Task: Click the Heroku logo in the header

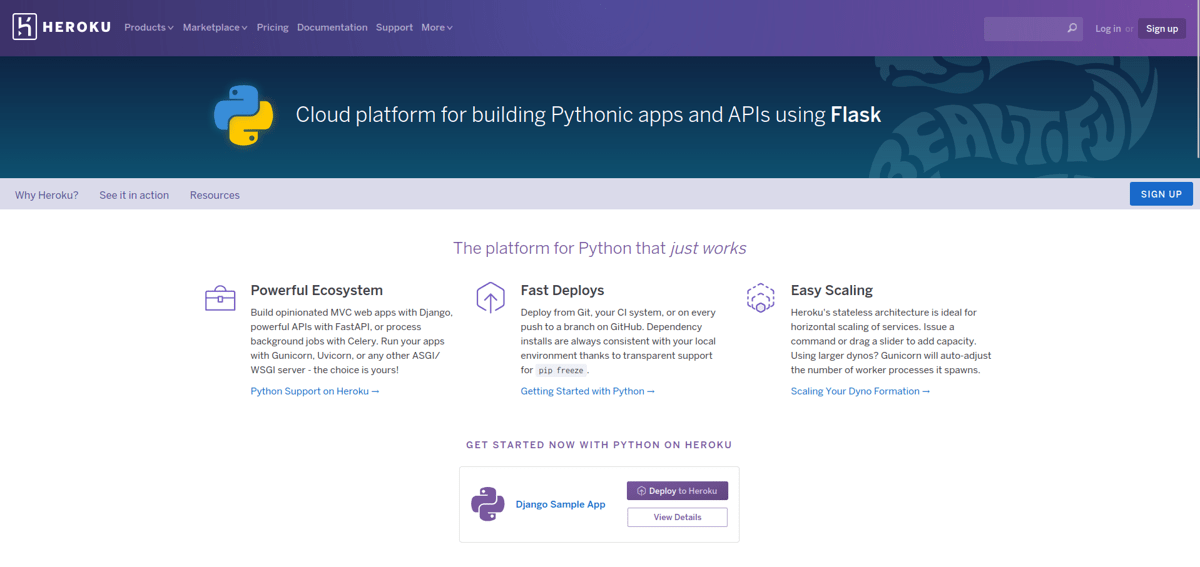Action: coord(61,27)
